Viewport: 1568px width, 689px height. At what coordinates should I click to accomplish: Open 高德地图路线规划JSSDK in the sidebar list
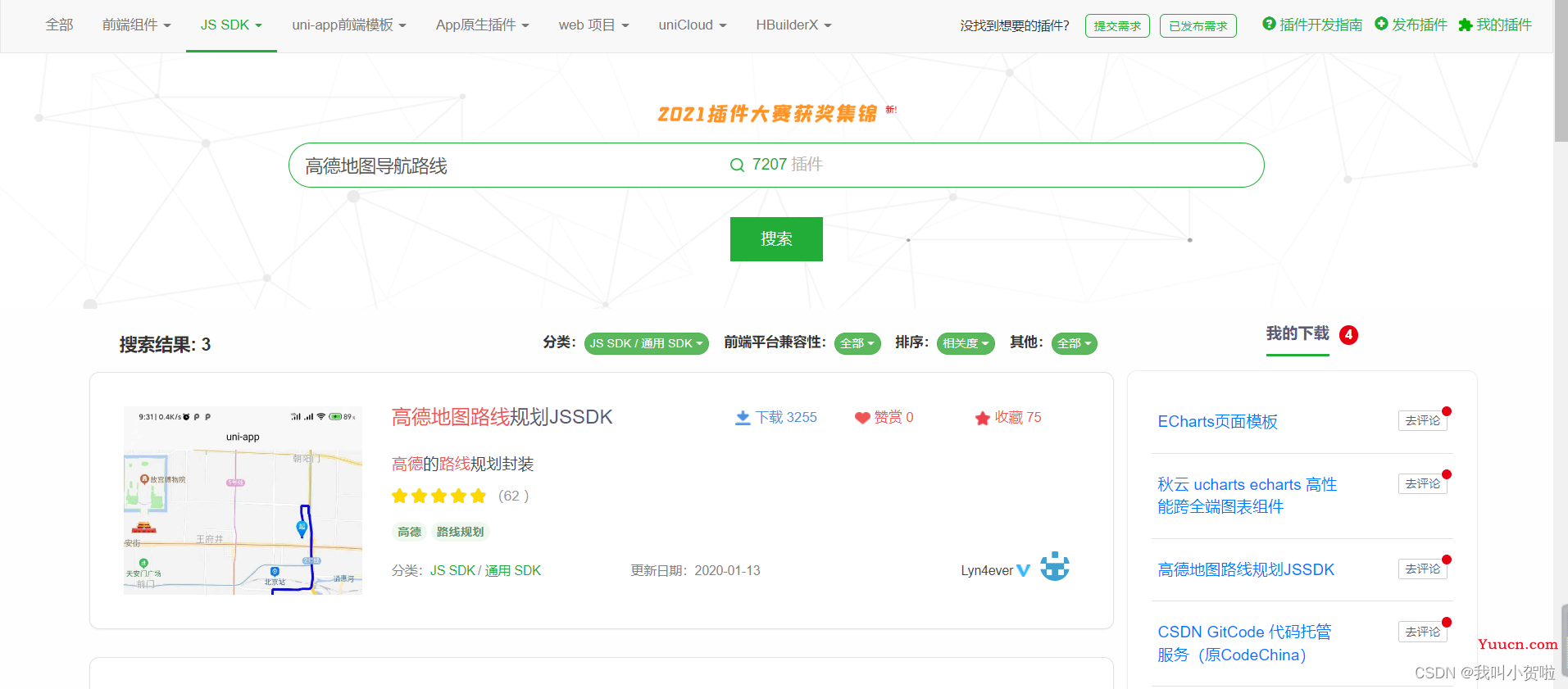[1246, 569]
